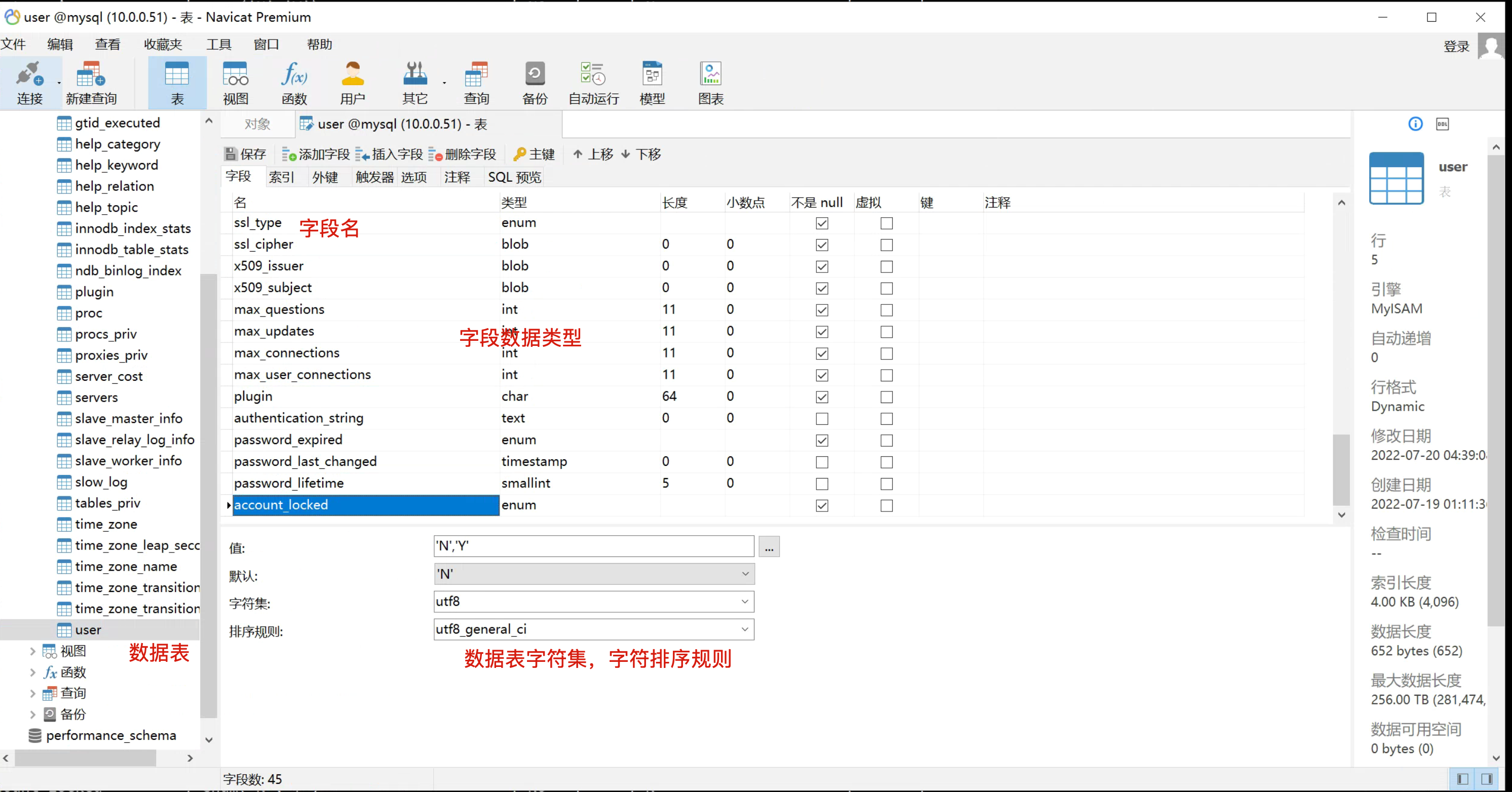Screen dimensions: 1512x792
Task: Show DDL panel icon in right sidebar
Action: [x=1442, y=124]
